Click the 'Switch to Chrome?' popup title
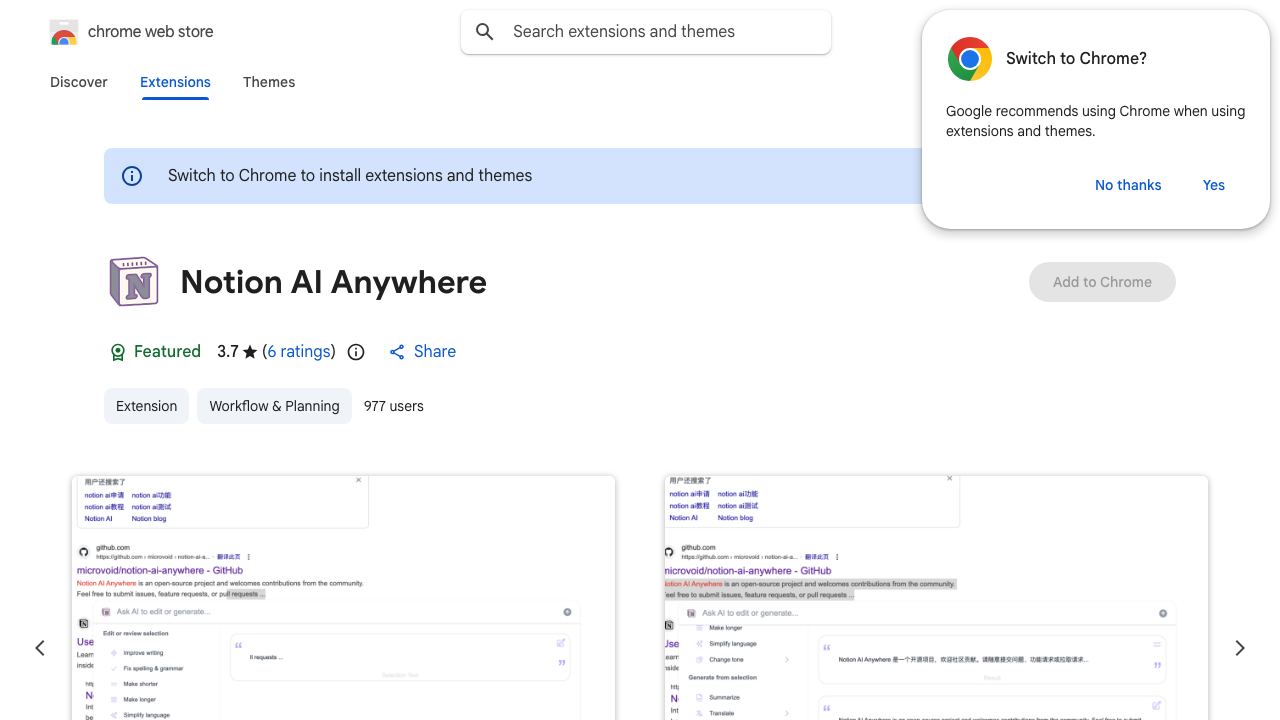 (1076, 59)
